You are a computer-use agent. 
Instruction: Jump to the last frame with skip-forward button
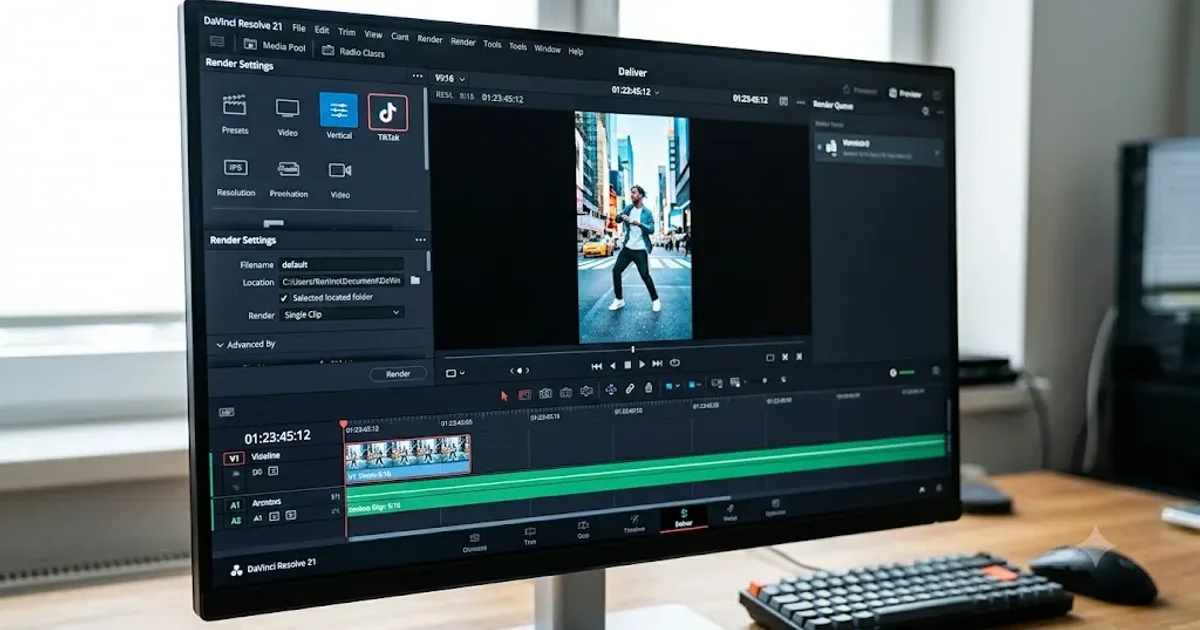click(658, 364)
